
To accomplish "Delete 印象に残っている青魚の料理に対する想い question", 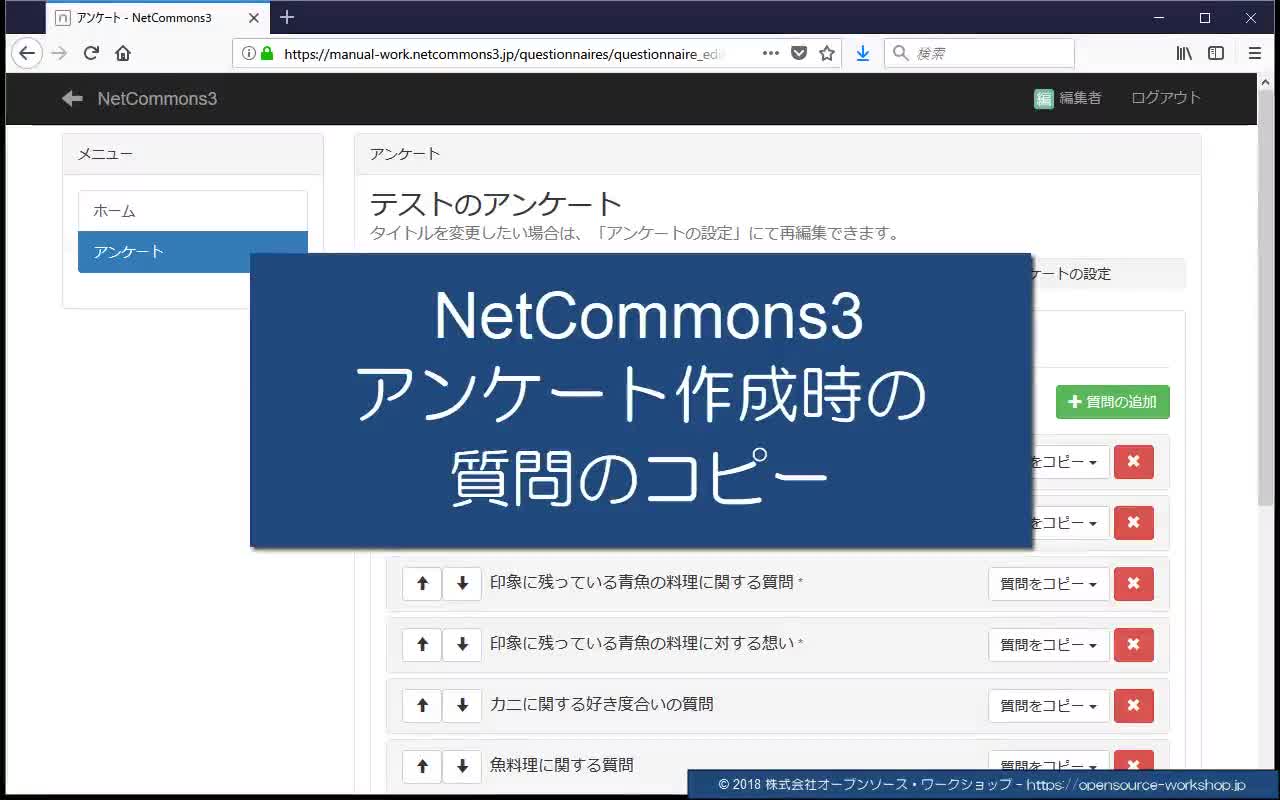I will [1134, 645].
